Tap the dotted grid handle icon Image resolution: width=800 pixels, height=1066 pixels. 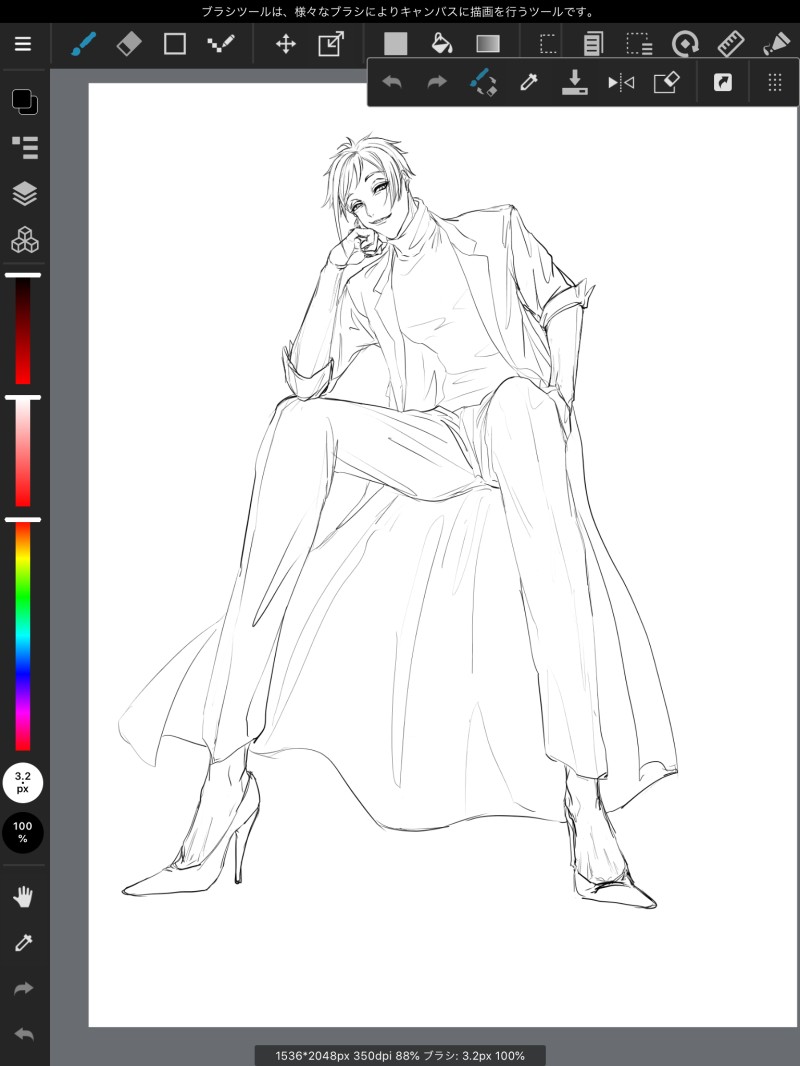(774, 83)
